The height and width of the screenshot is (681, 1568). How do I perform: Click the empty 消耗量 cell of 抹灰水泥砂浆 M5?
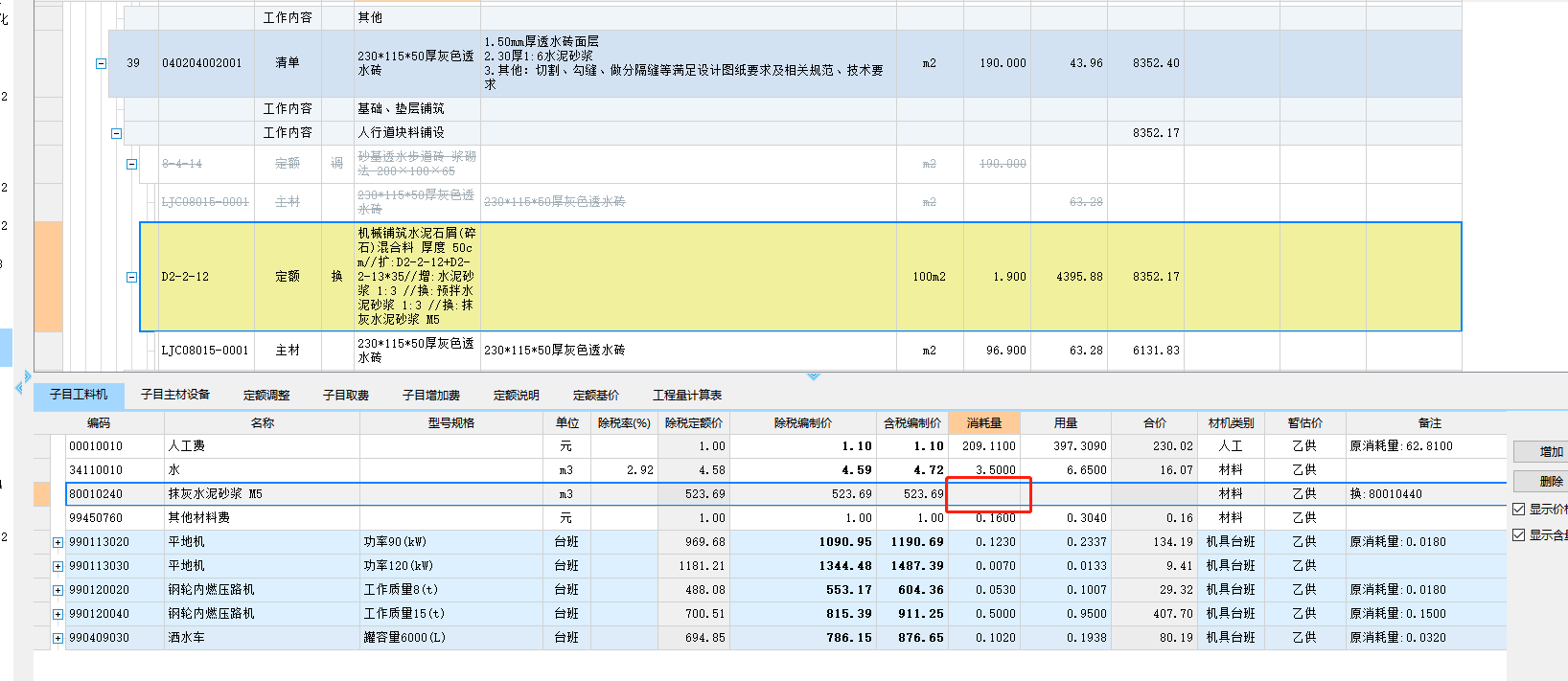[984, 494]
